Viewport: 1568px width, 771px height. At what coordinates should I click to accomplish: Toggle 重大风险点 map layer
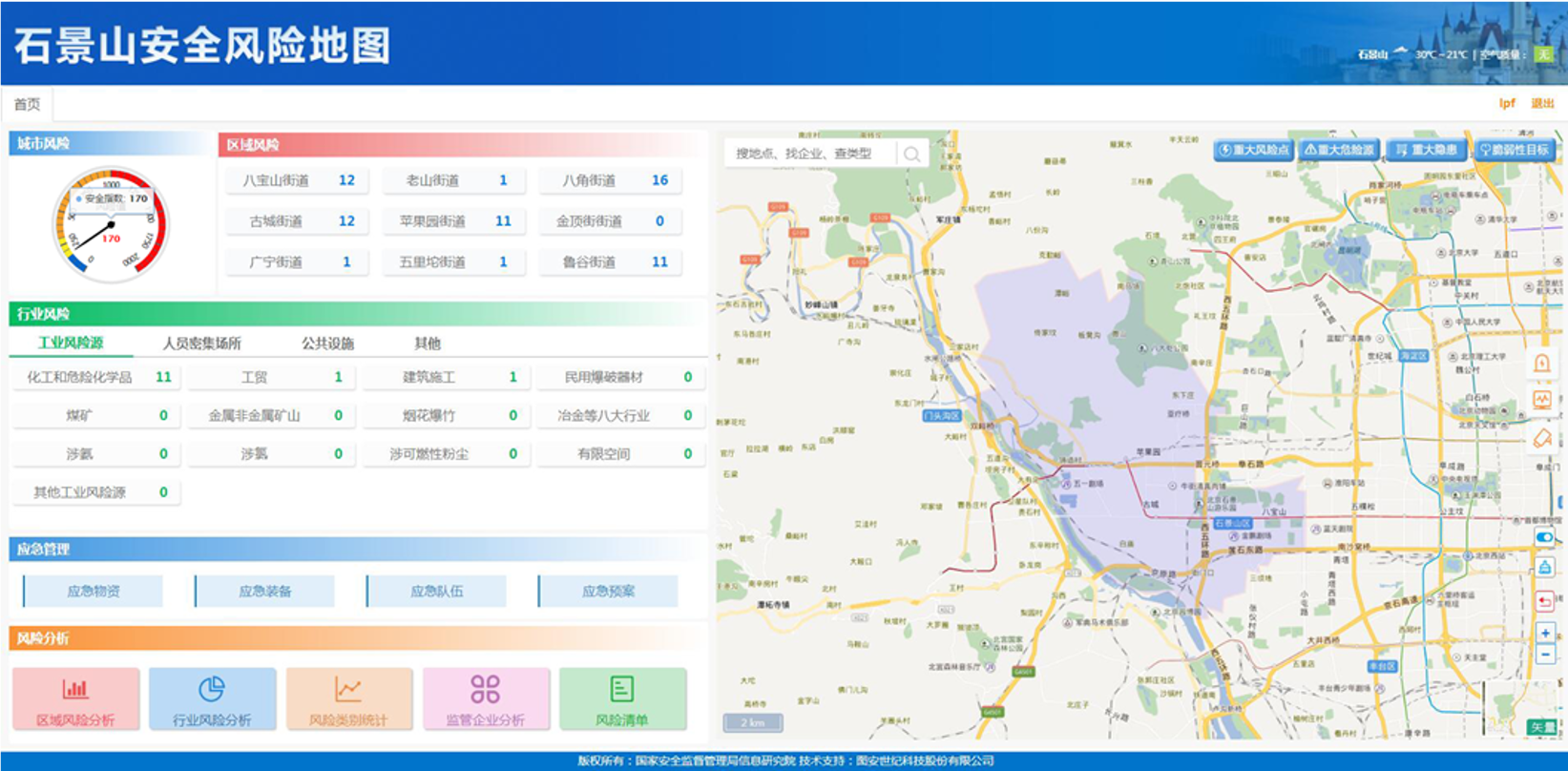coord(1254,150)
